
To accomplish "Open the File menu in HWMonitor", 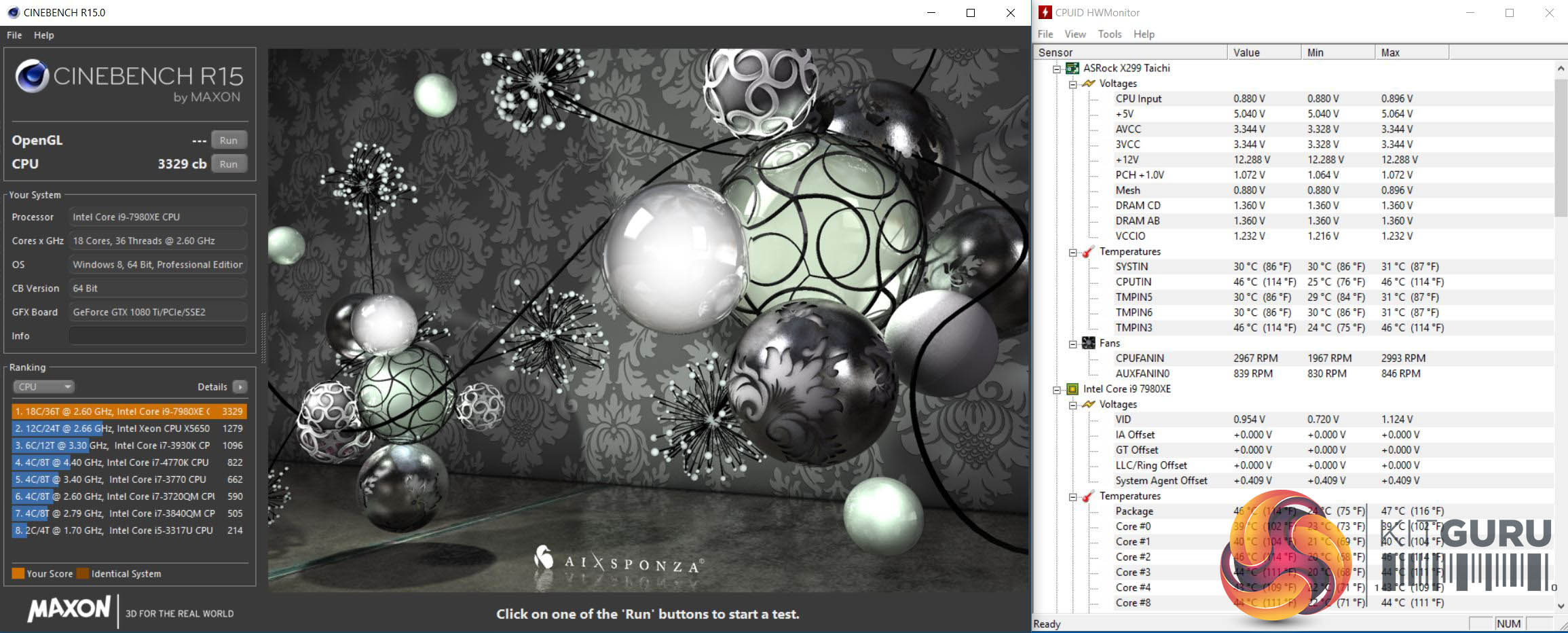I will [1045, 34].
